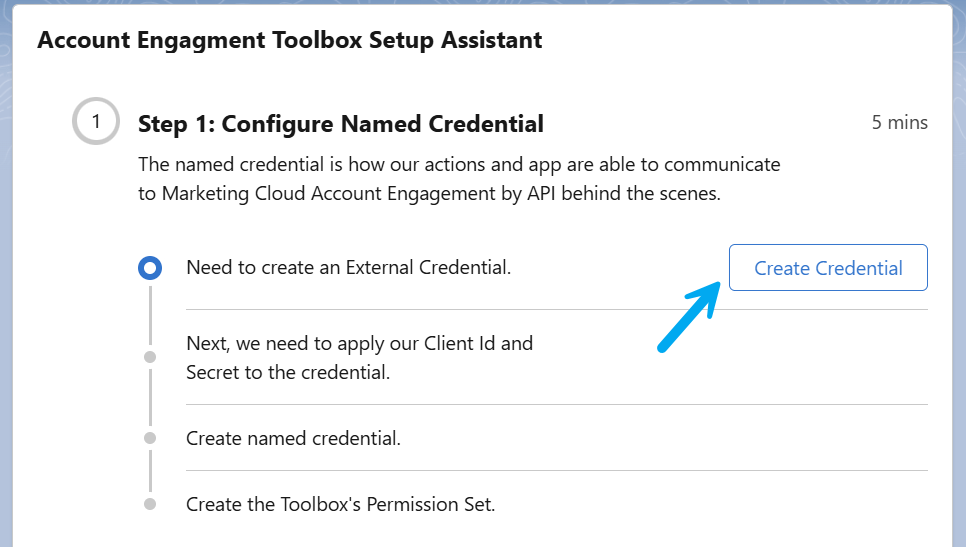Click grey dot beside Permission Set step
This screenshot has height=547, width=966.
[150, 504]
